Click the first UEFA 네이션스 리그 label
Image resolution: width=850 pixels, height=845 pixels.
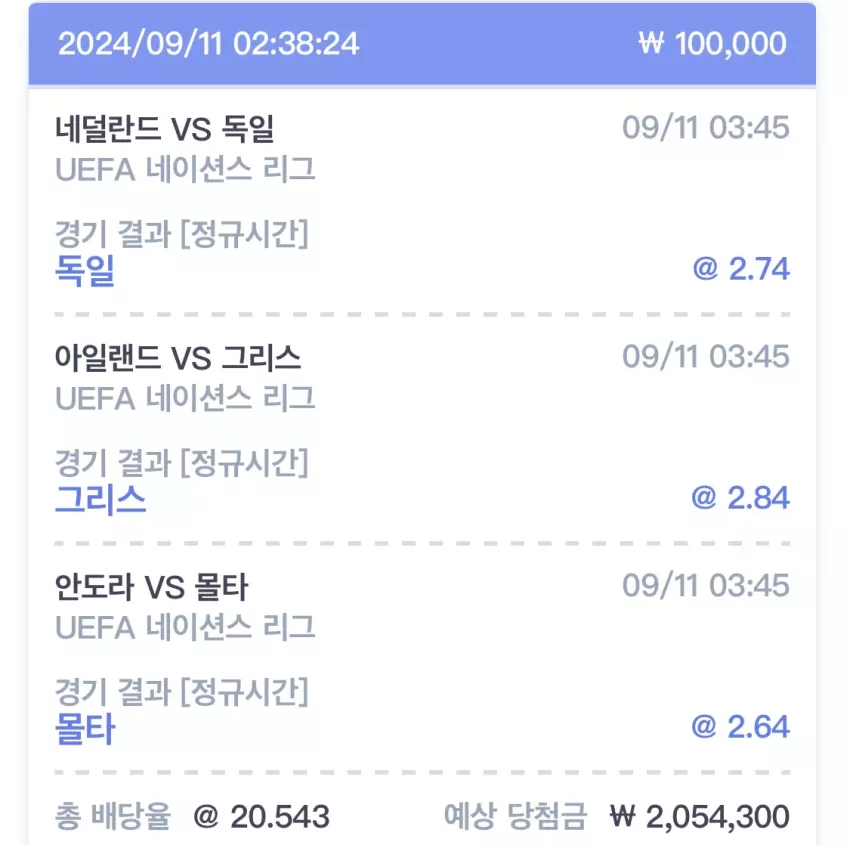click(185, 169)
